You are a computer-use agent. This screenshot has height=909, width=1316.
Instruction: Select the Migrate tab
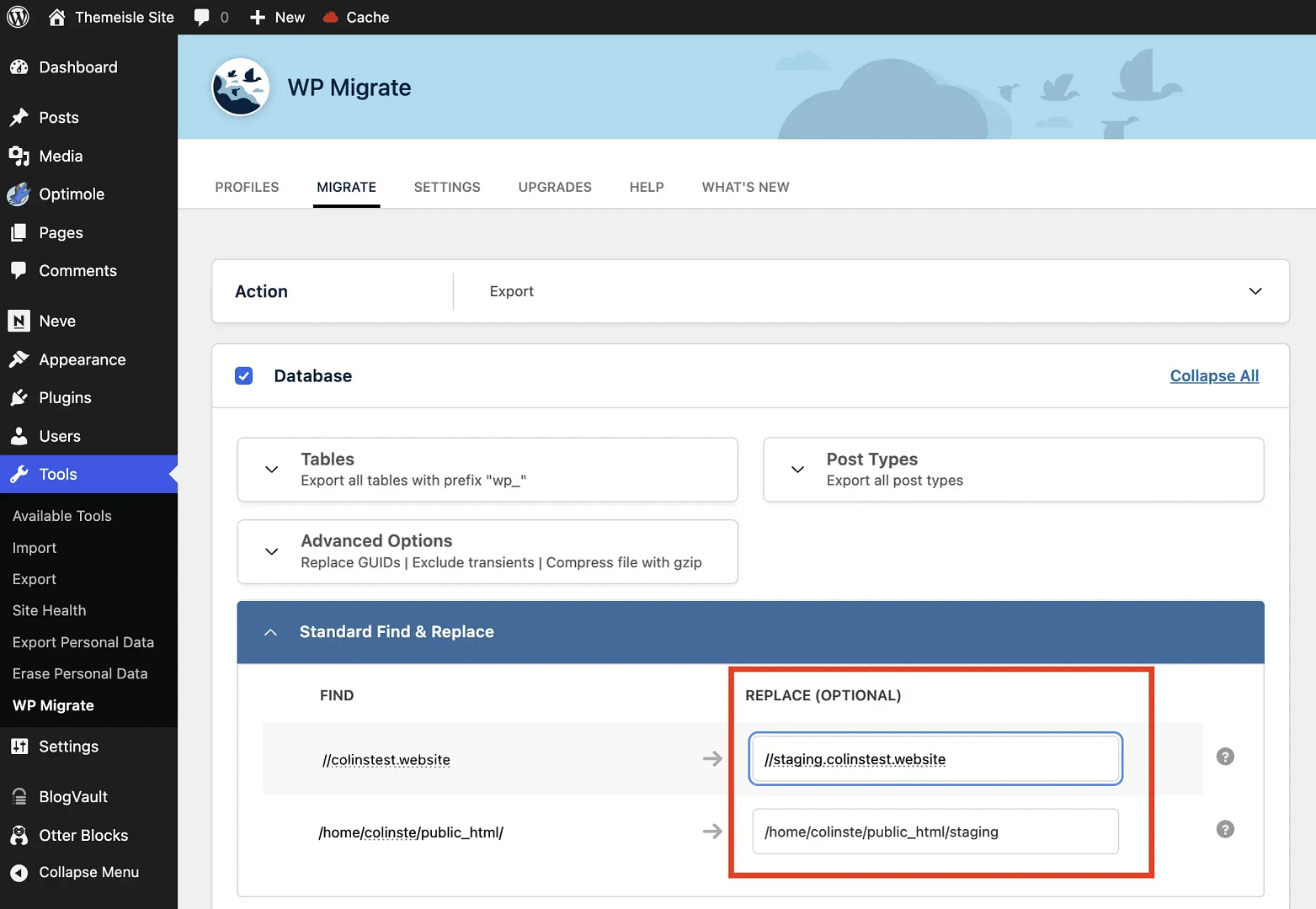click(x=346, y=187)
